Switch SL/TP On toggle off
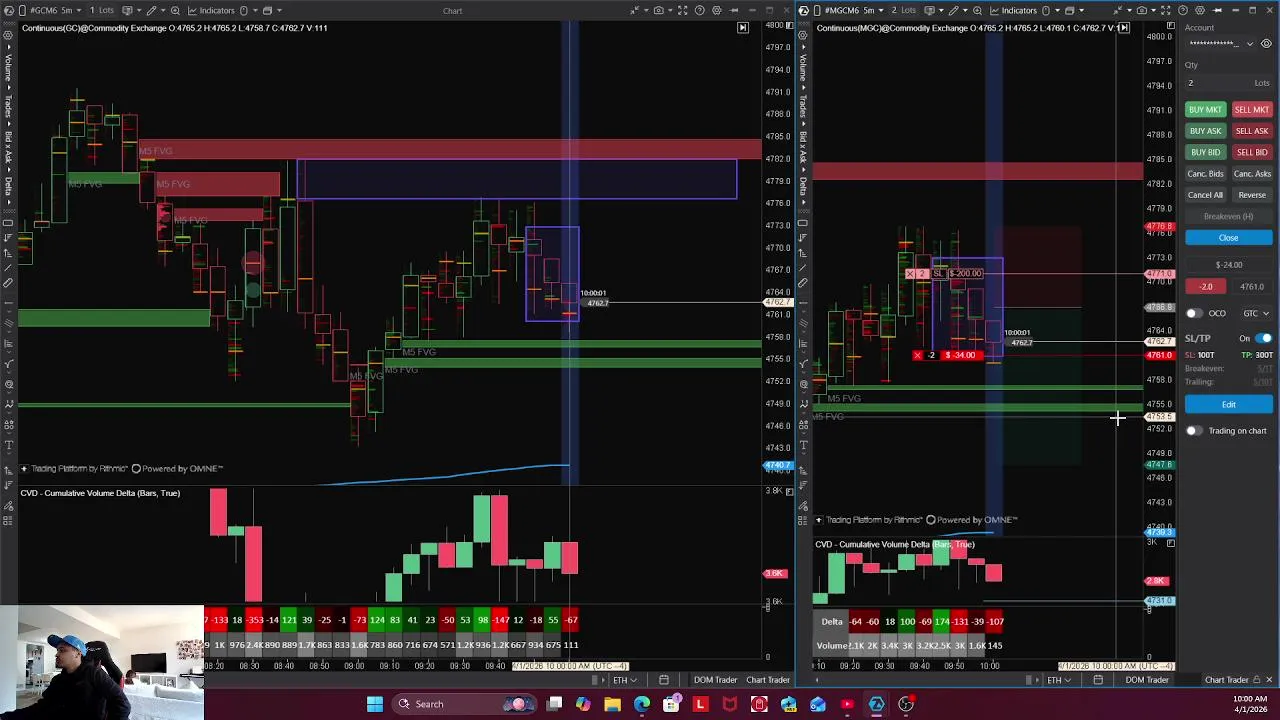The image size is (1280, 720). point(1263,338)
